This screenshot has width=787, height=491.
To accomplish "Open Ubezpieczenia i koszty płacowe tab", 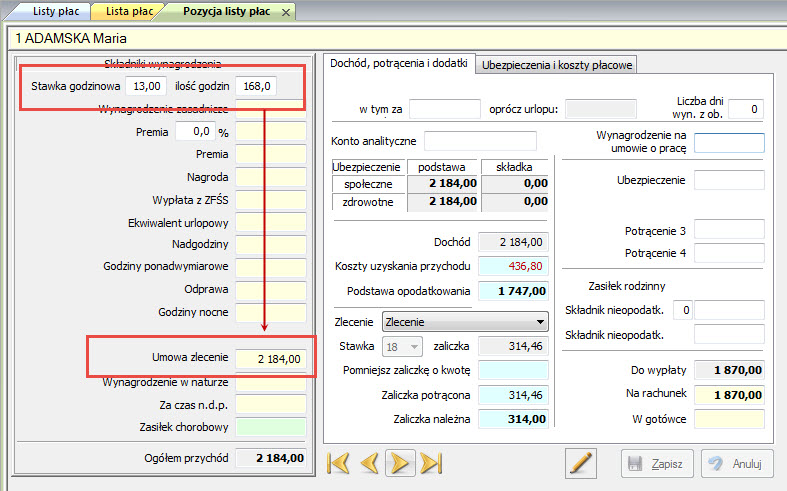I will coord(556,65).
